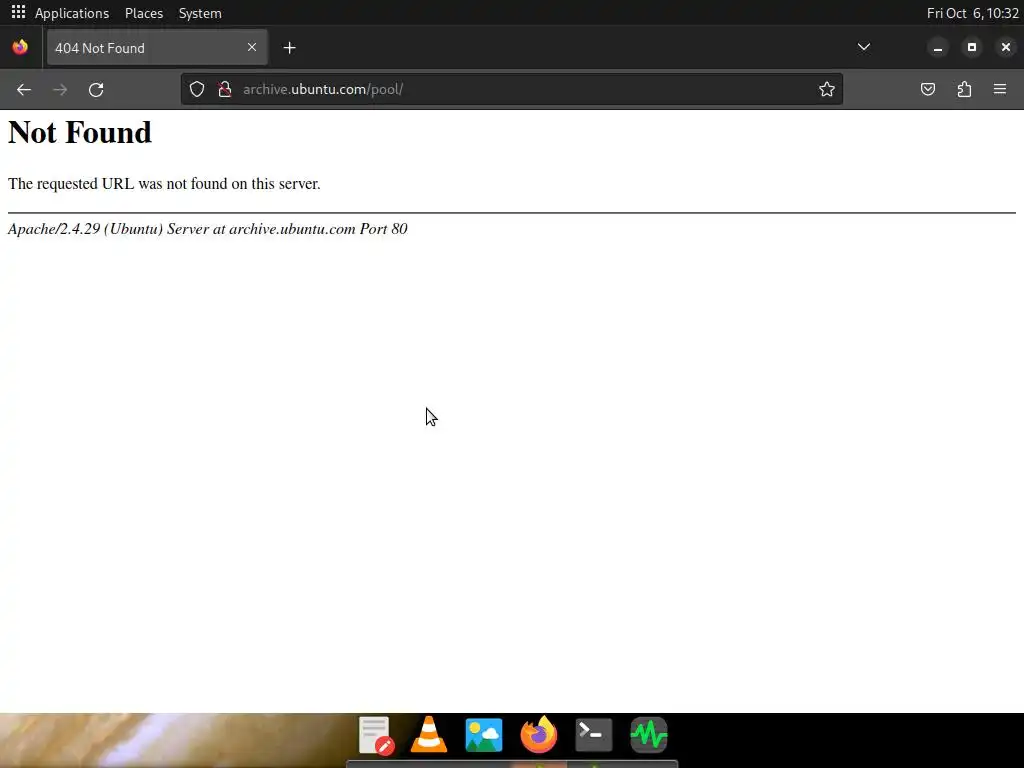Launch VLC media player from dock
Image resolution: width=1024 pixels, height=768 pixels.
click(429, 735)
